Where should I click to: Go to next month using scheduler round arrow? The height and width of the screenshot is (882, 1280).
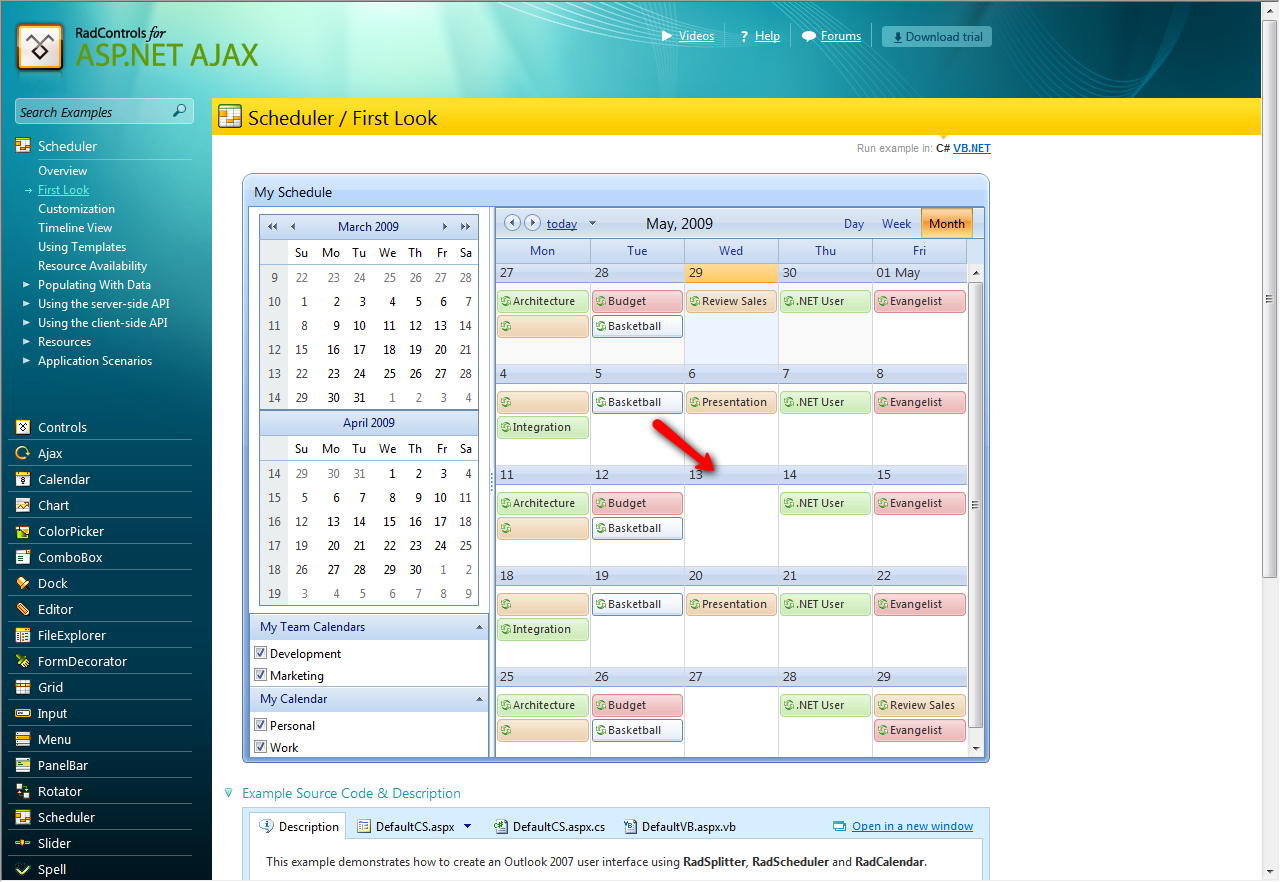[533, 223]
